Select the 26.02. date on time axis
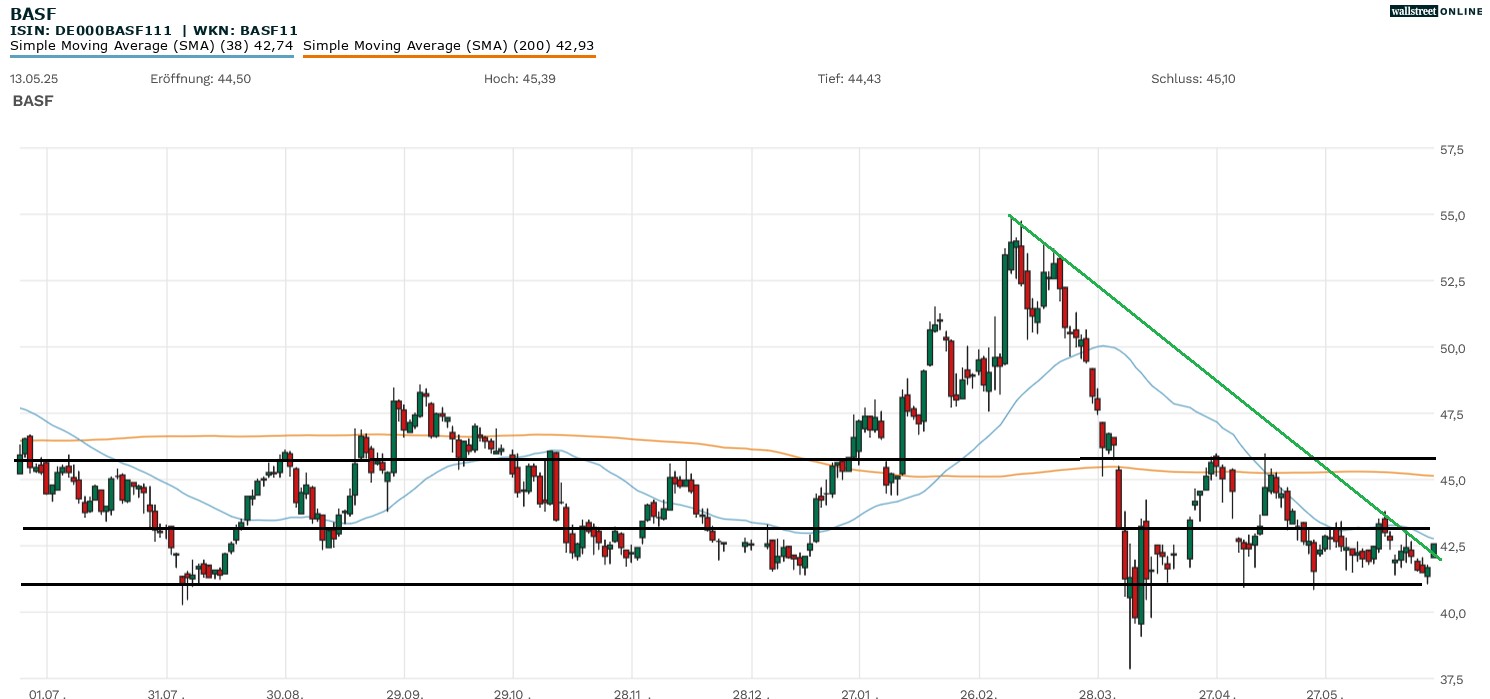The image size is (1490, 699). 979,692
